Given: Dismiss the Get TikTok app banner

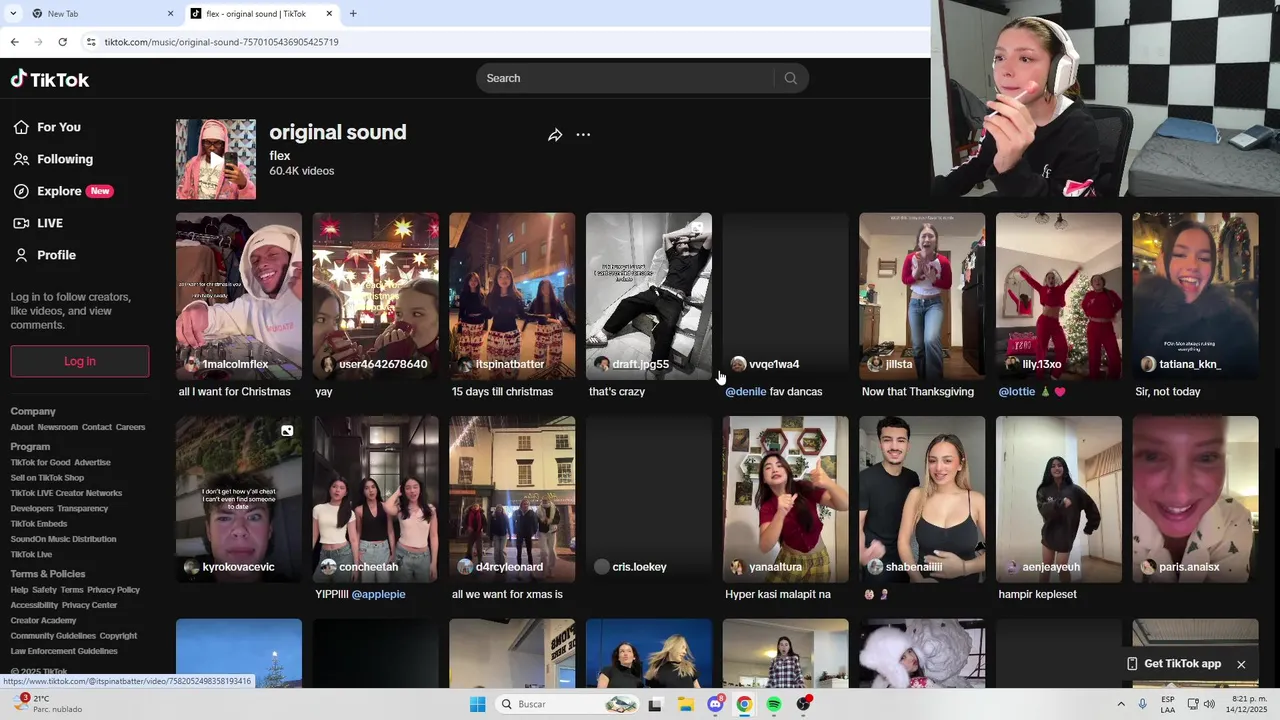Looking at the screenshot, I should click(x=1241, y=664).
